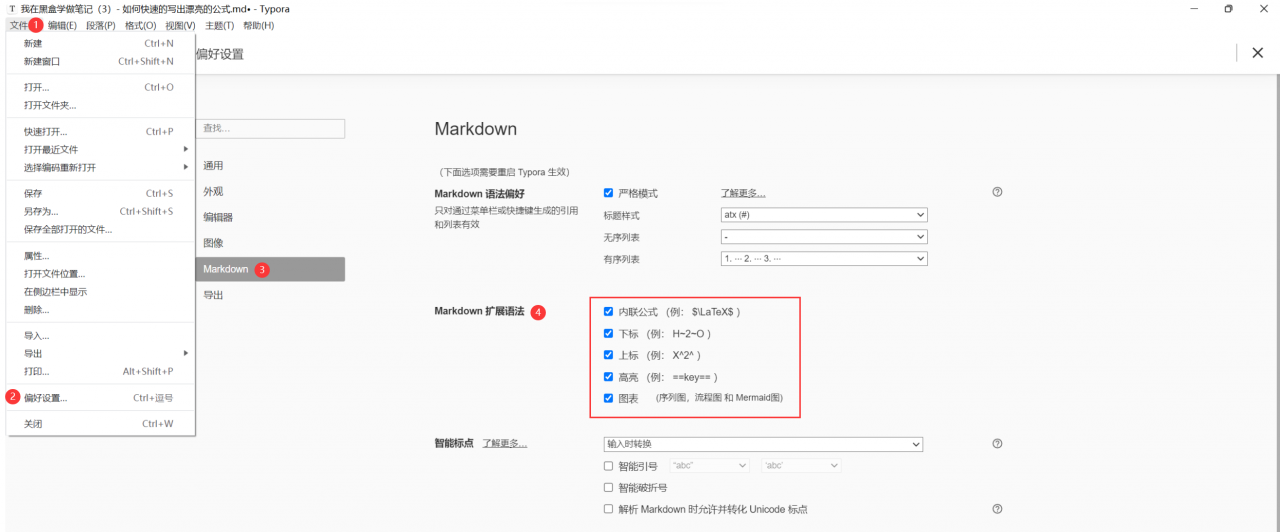Enable 解析 Markdown Unicode 标点 checkbox
This screenshot has width=1280, height=532.
608,509
